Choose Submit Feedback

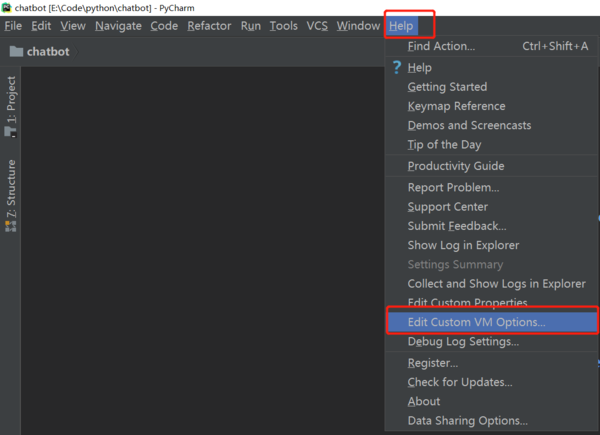tap(491, 226)
